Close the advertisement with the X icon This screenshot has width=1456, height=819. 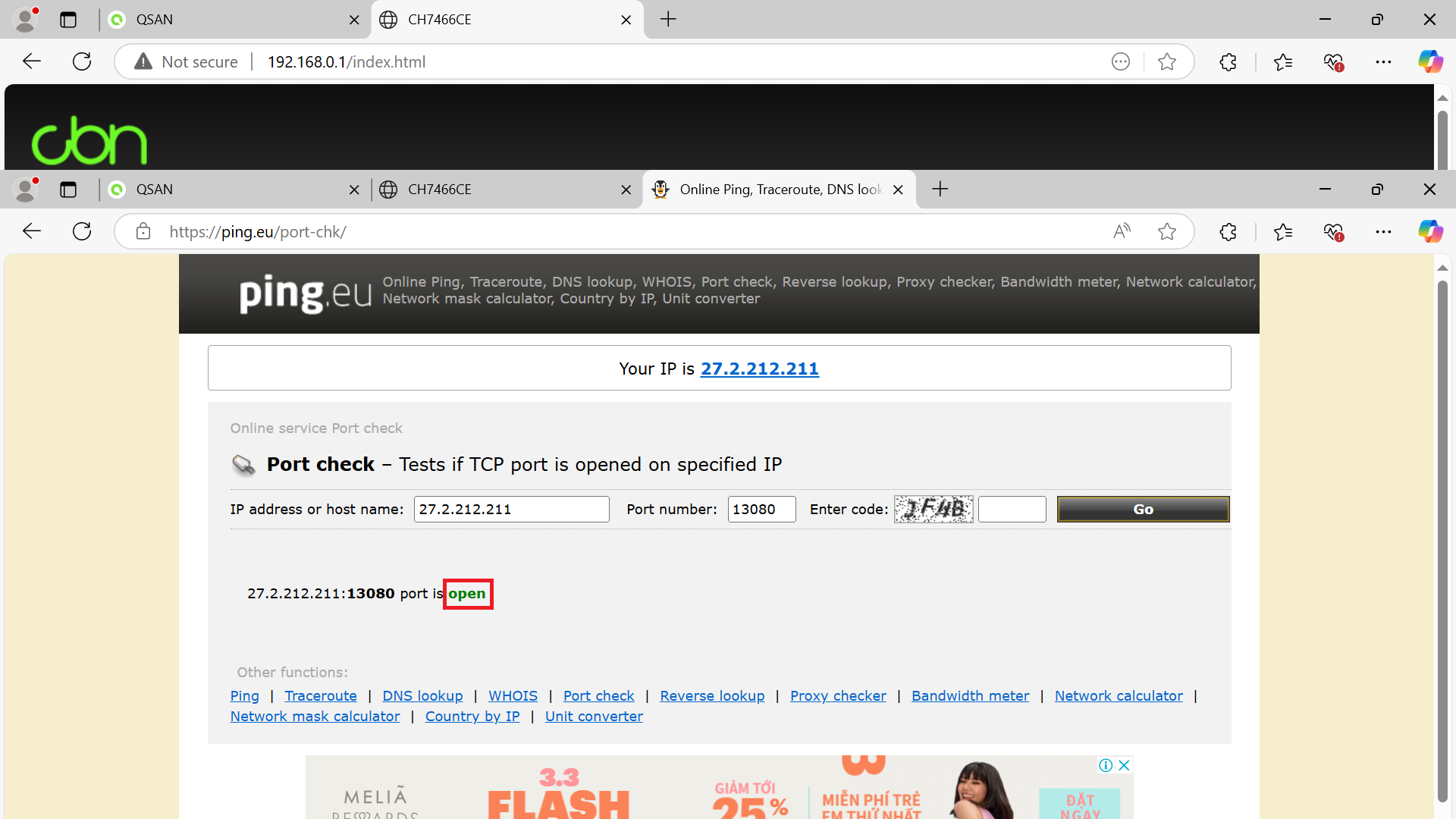click(x=1125, y=765)
